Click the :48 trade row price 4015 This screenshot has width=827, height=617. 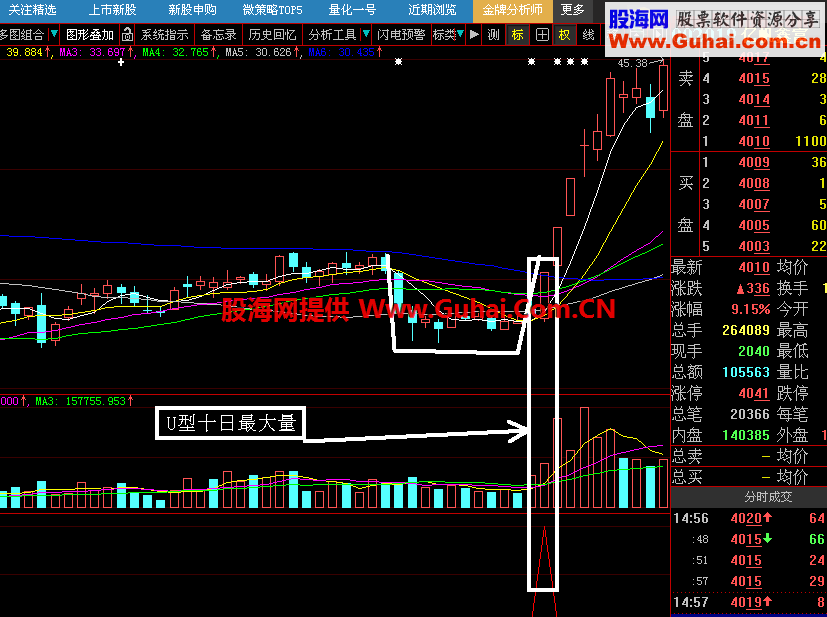coord(746,539)
